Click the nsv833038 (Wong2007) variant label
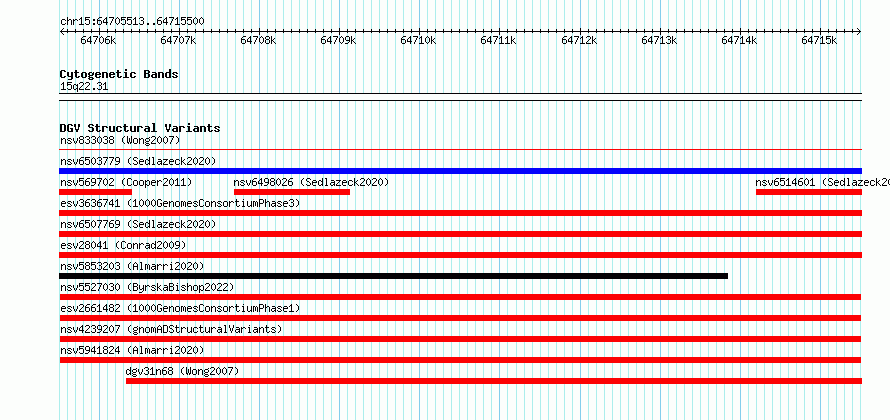Screen dimensions: 890x420 tap(120, 140)
